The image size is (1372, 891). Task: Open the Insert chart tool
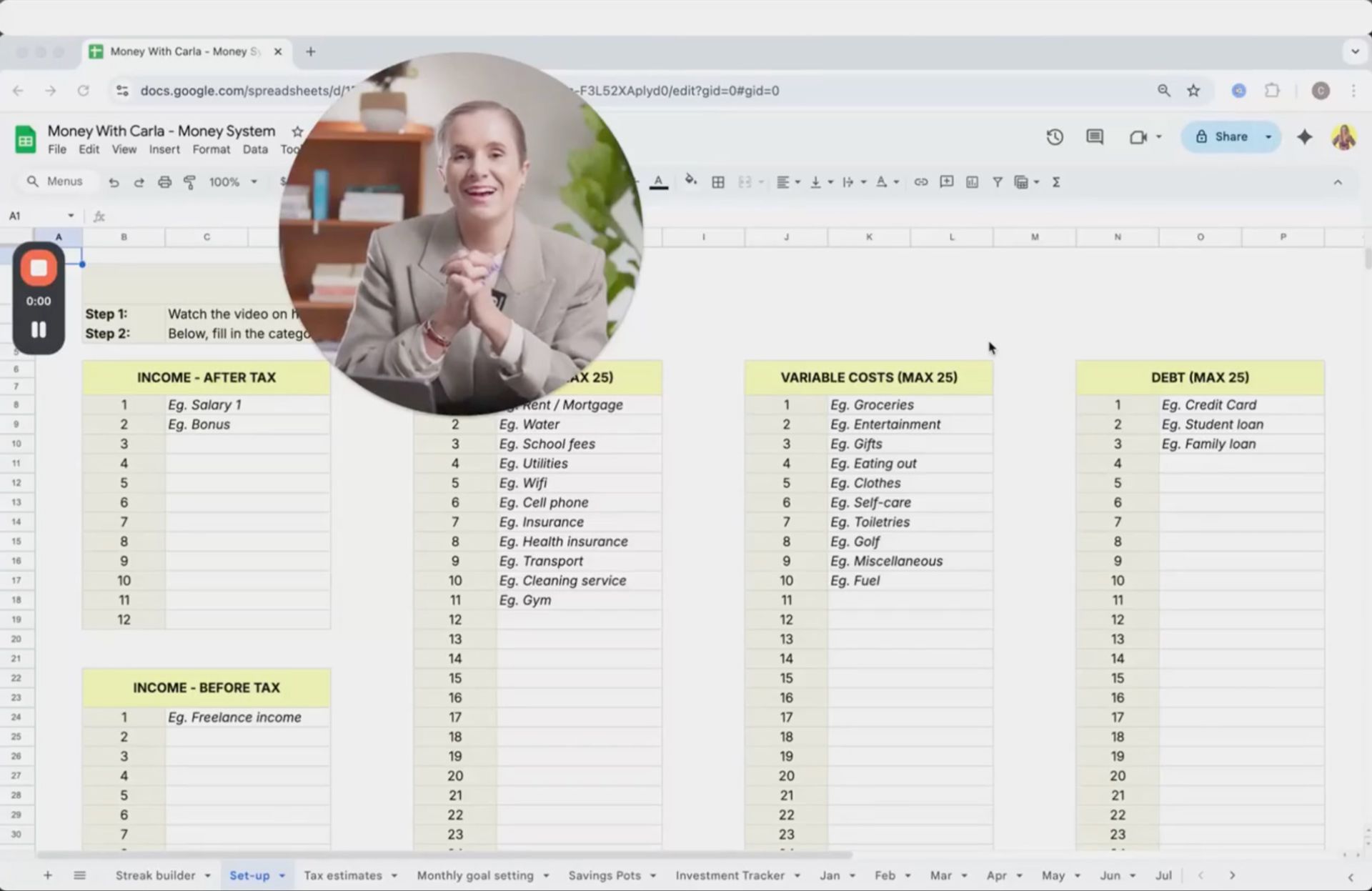972,182
